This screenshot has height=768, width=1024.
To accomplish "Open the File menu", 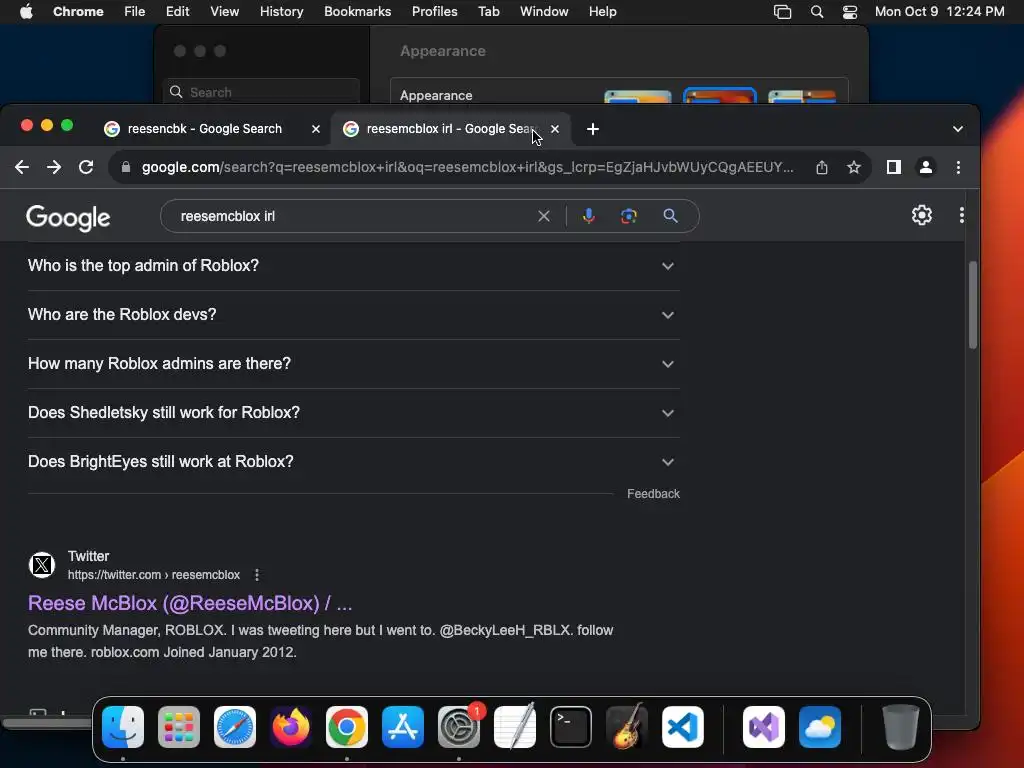I will (135, 12).
